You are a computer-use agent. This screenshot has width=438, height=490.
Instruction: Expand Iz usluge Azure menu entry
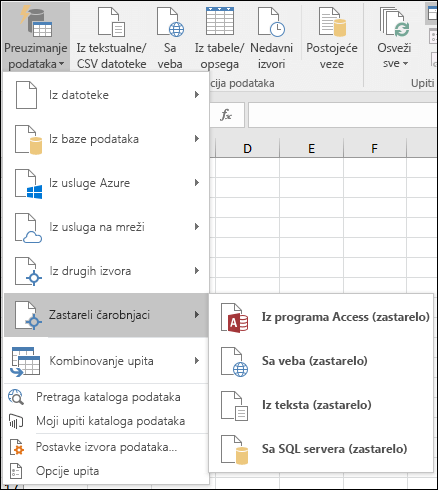(x=106, y=183)
